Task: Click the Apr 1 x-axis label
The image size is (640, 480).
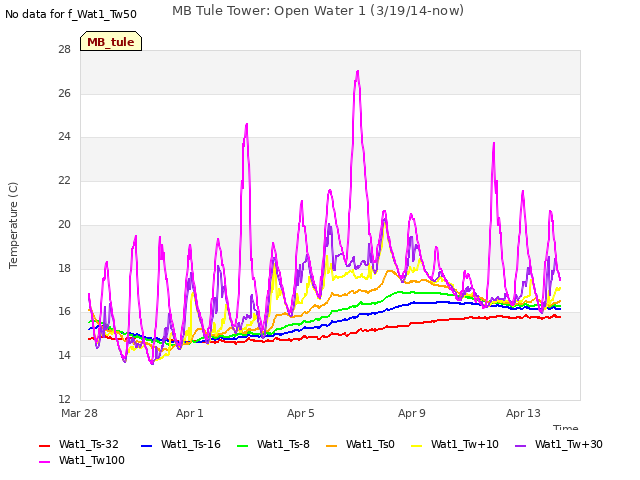Action: click(x=190, y=413)
